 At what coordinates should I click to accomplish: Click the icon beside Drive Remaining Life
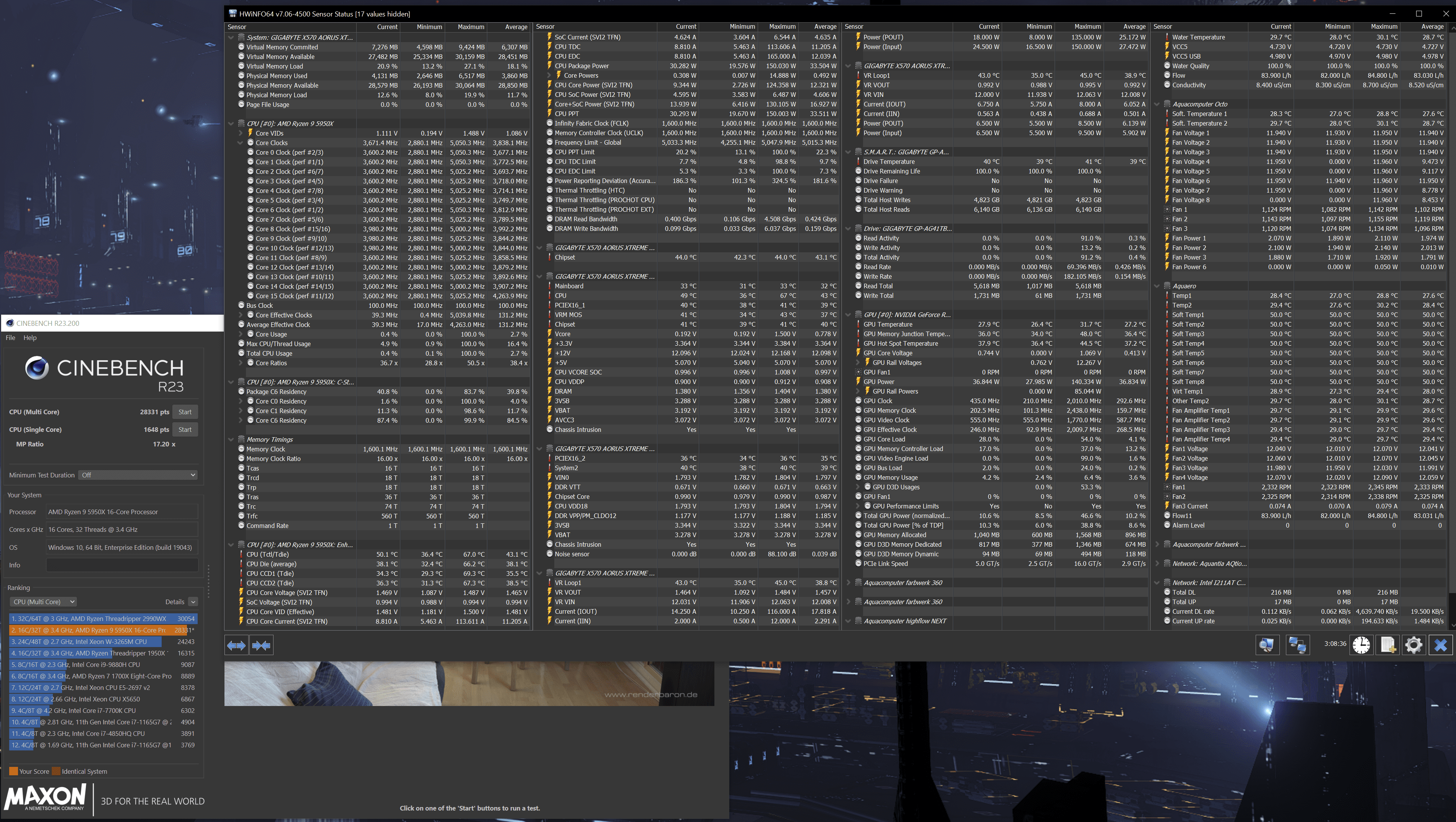[x=858, y=171]
